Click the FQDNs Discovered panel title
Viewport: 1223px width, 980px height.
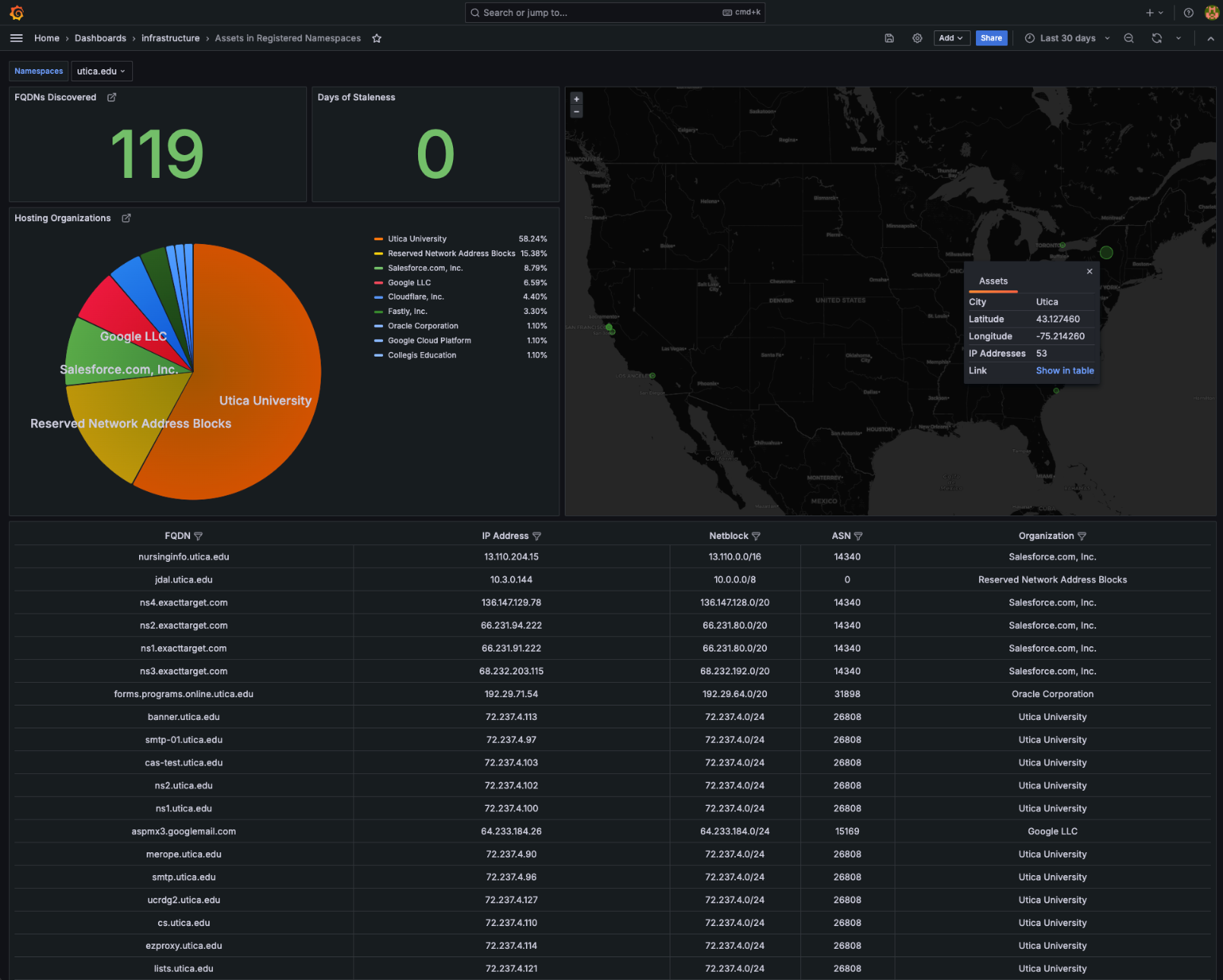coord(55,97)
